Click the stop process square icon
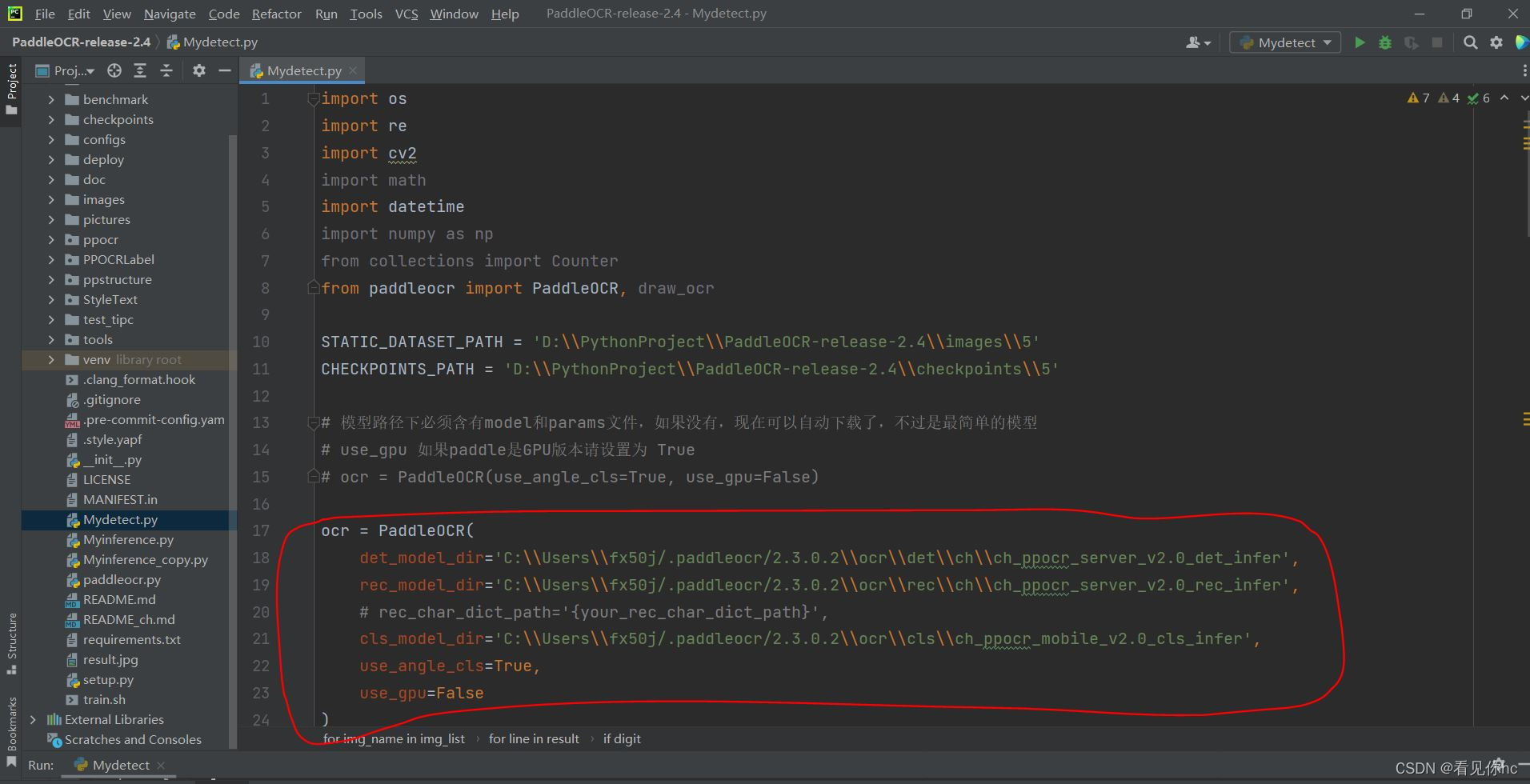This screenshot has width=1530, height=784. 1437,42
